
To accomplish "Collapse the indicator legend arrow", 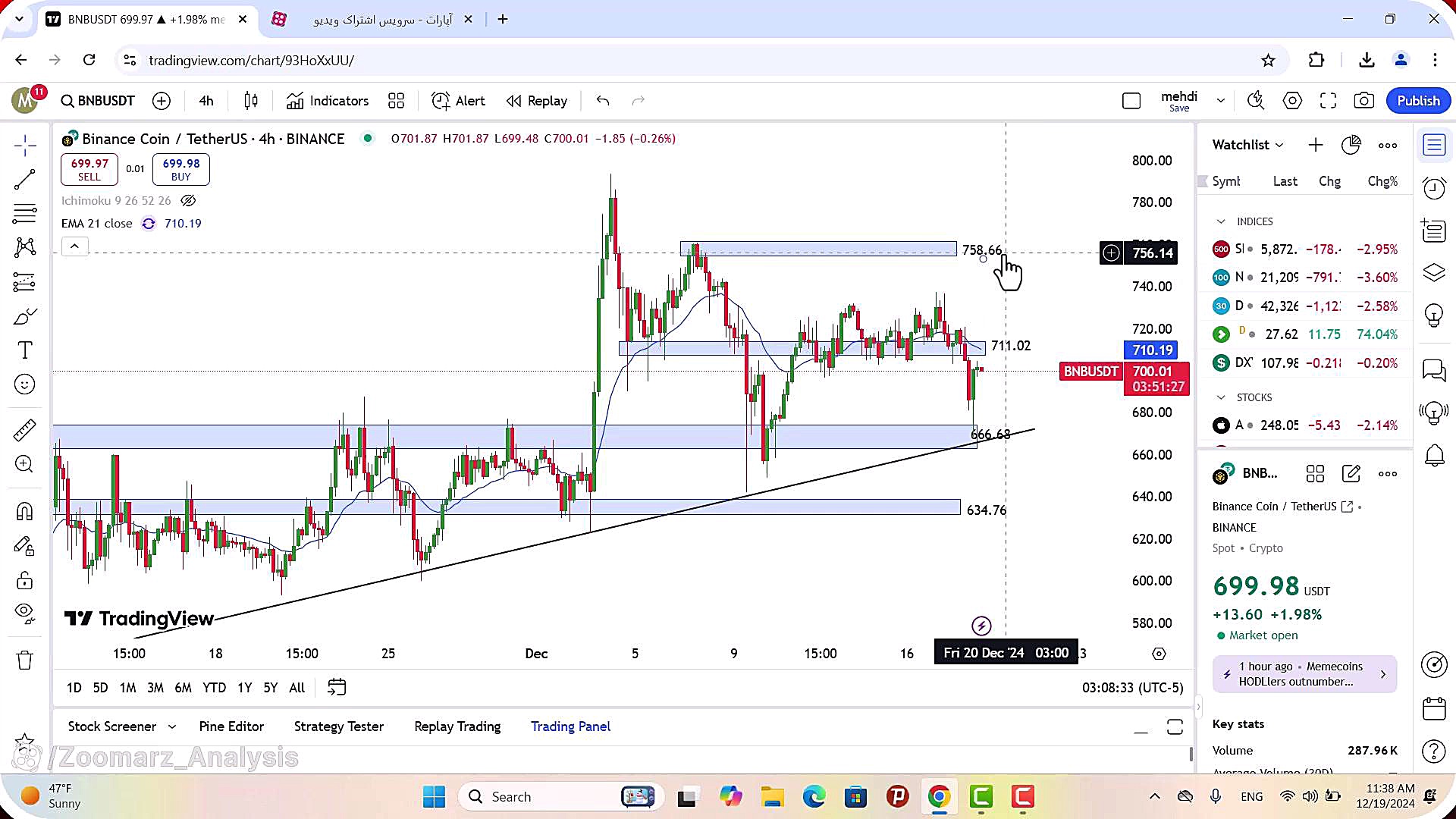I will click(74, 246).
